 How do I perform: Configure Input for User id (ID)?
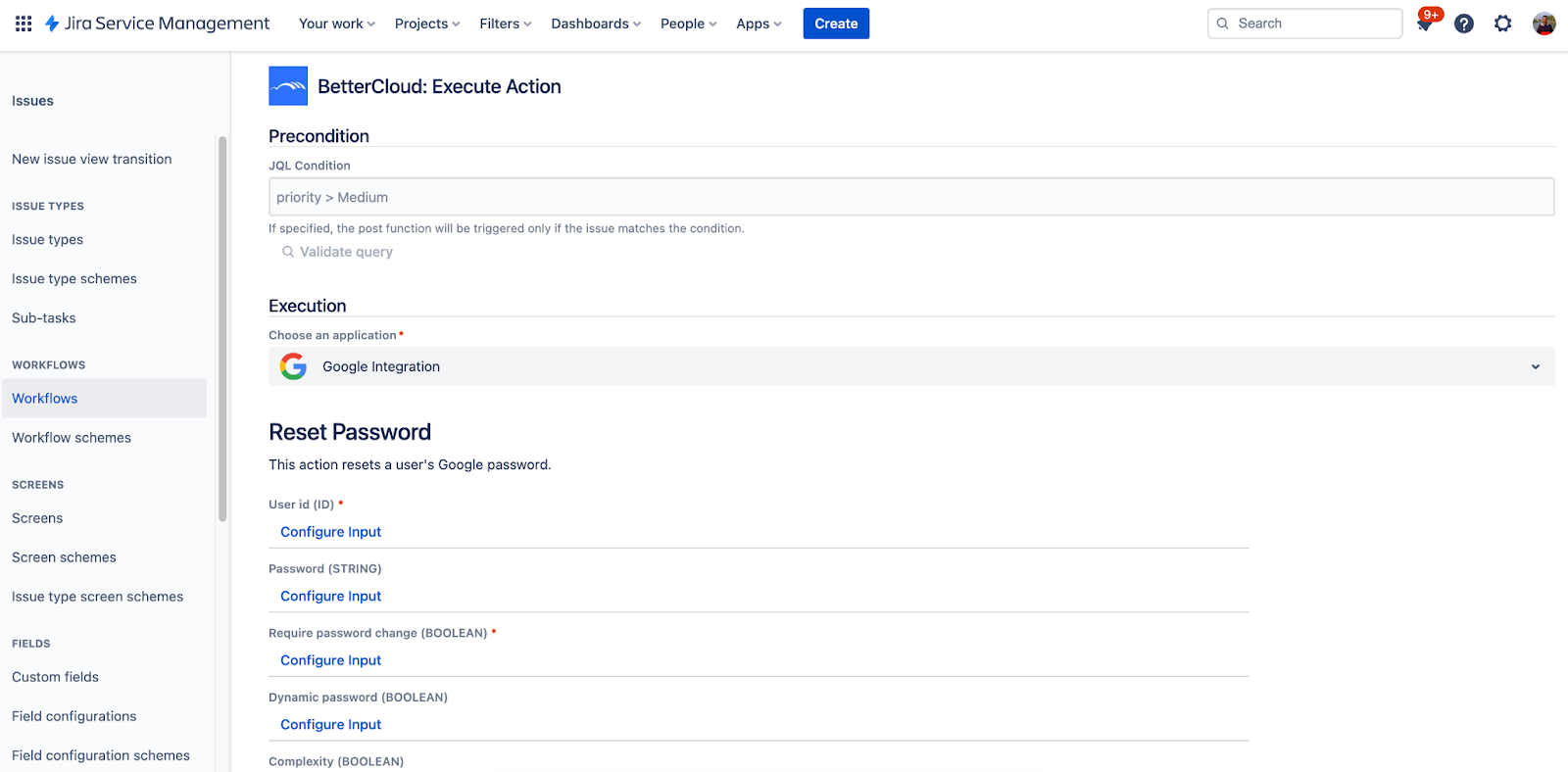(x=330, y=532)
